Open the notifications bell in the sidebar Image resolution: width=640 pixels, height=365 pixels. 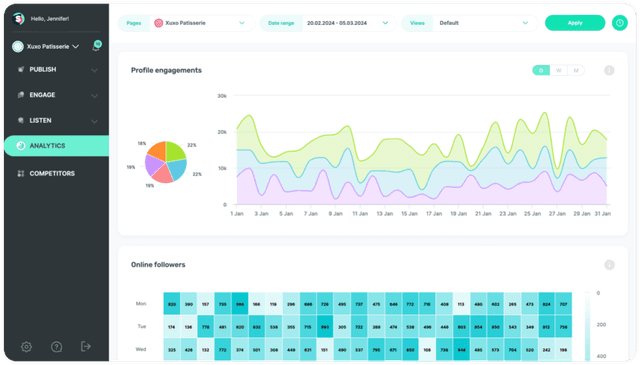point(97,46)
